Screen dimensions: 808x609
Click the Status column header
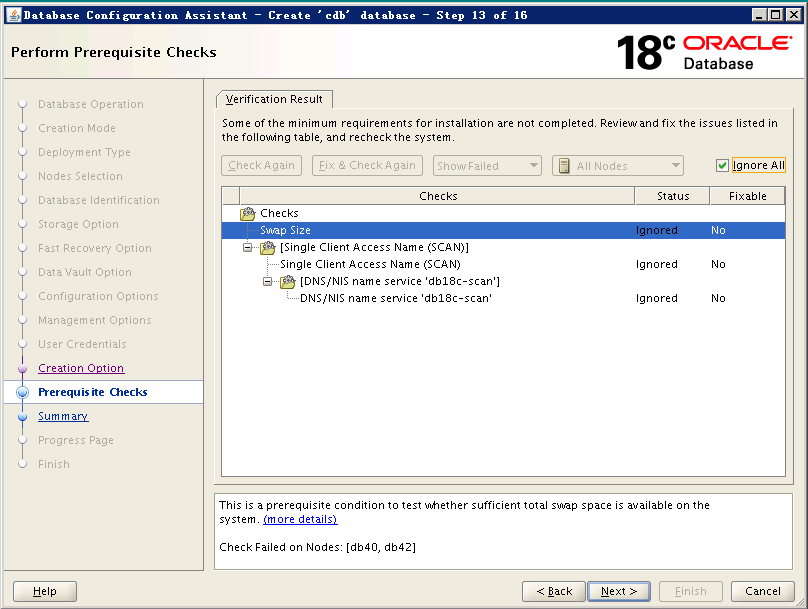tap(672, 196)
